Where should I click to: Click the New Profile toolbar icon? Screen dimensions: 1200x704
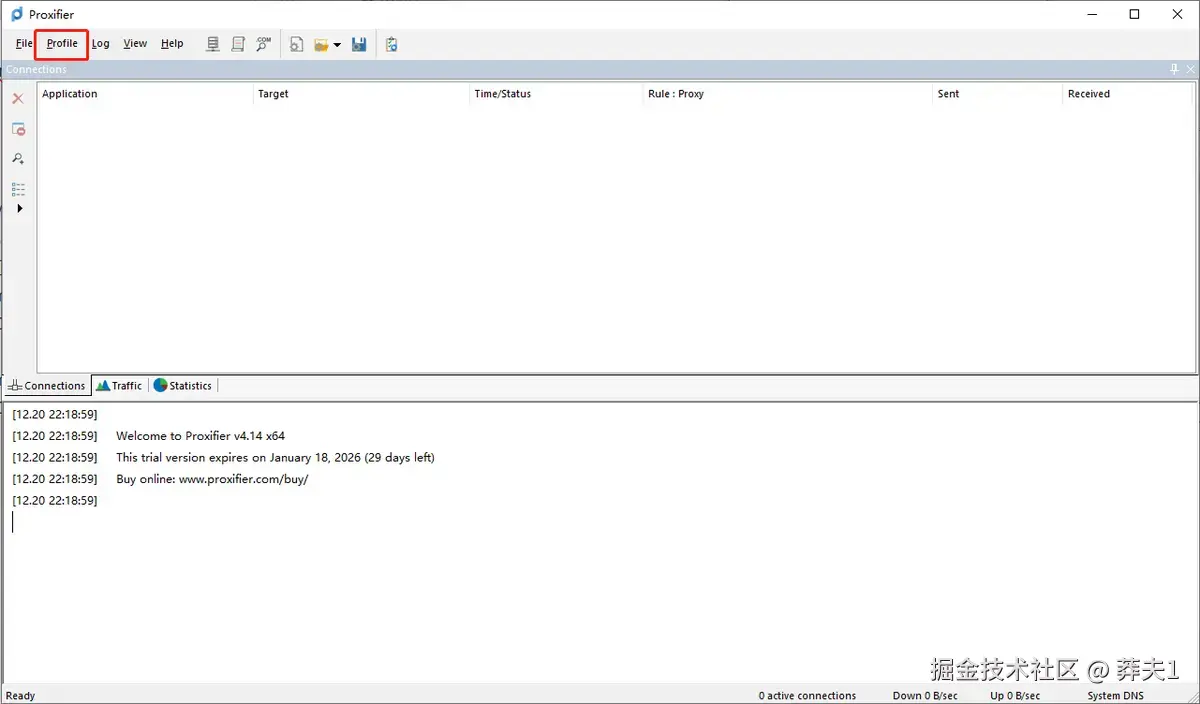point(297,44)
